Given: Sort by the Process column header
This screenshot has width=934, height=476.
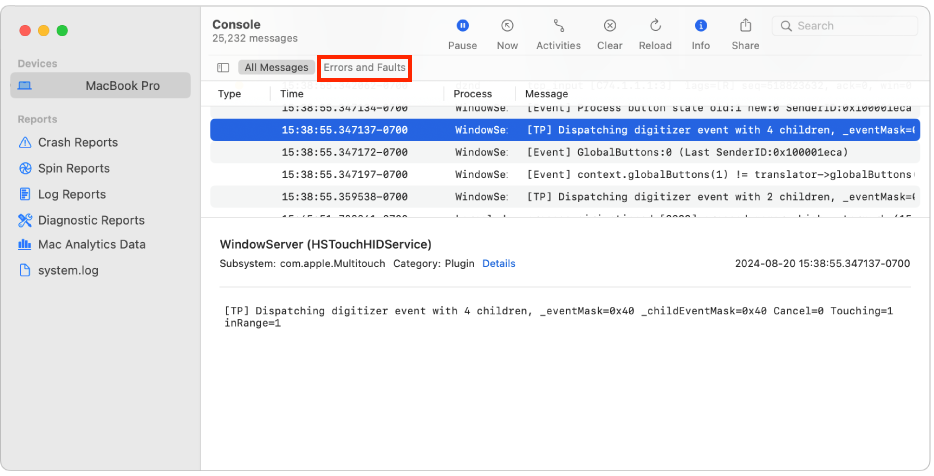Looking at the screenshot, I should click(472, 94).
